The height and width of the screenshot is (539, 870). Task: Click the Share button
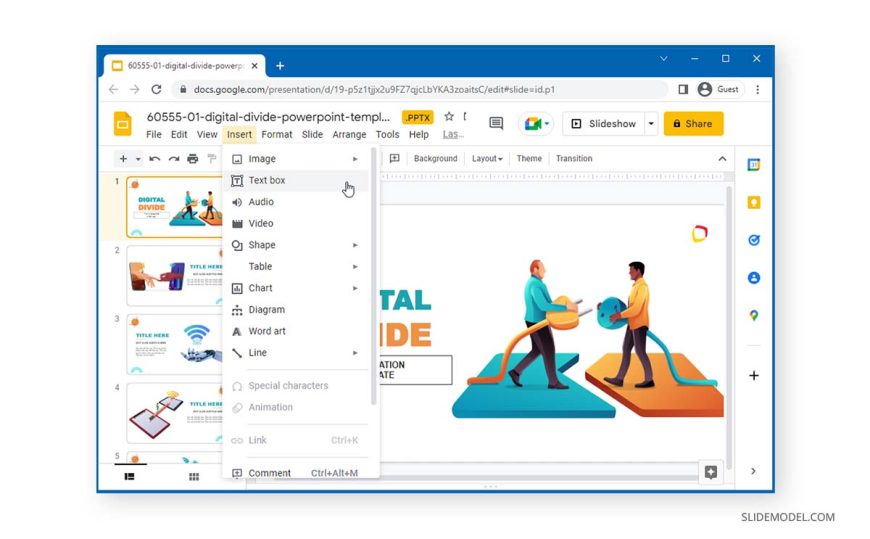point(694,124)
